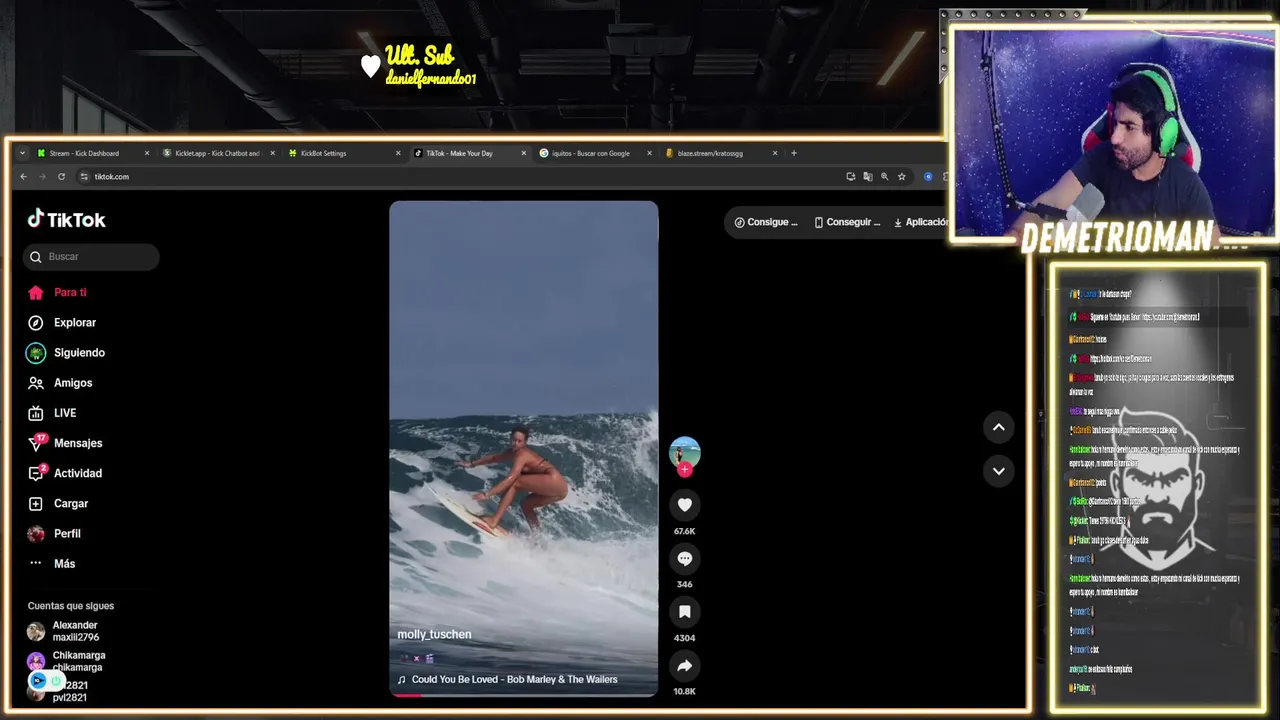Click the Aplicación download button
Viewport: 1280px width, 720px height.
[x=920, y=222]
